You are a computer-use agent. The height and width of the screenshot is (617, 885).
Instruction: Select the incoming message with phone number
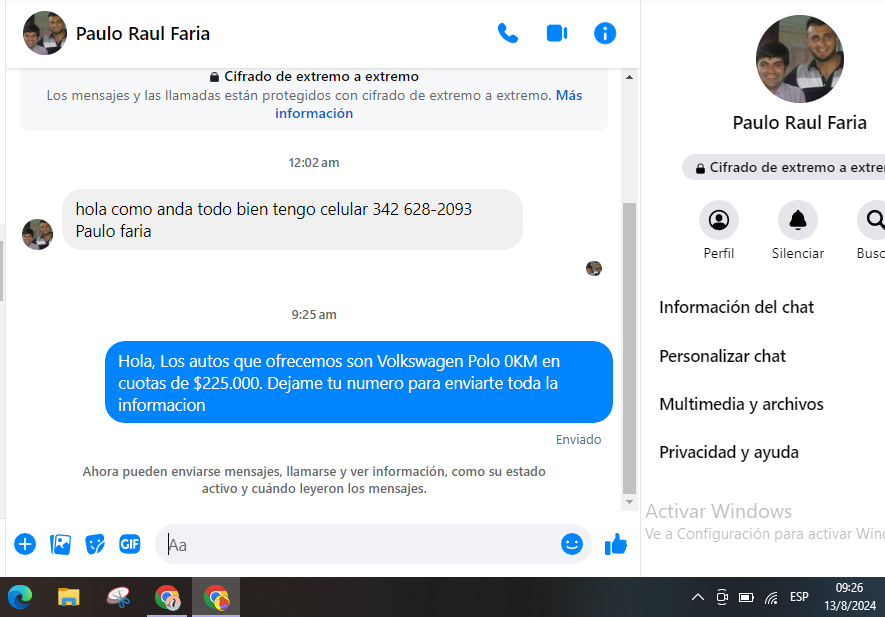(292, 220)
